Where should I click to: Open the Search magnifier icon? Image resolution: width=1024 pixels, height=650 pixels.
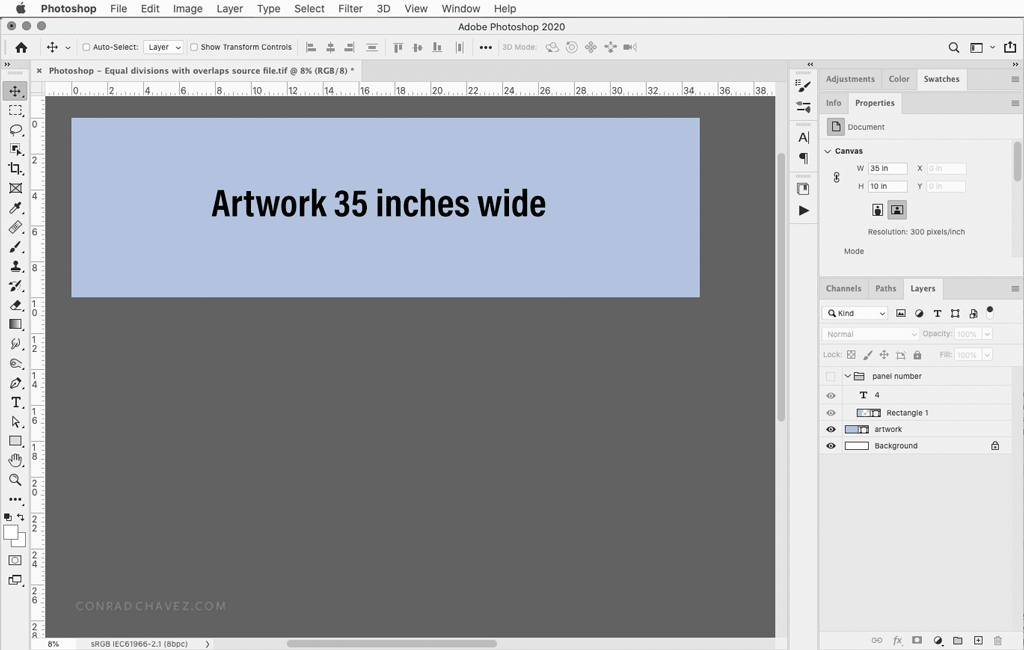(x=953, y=47)
